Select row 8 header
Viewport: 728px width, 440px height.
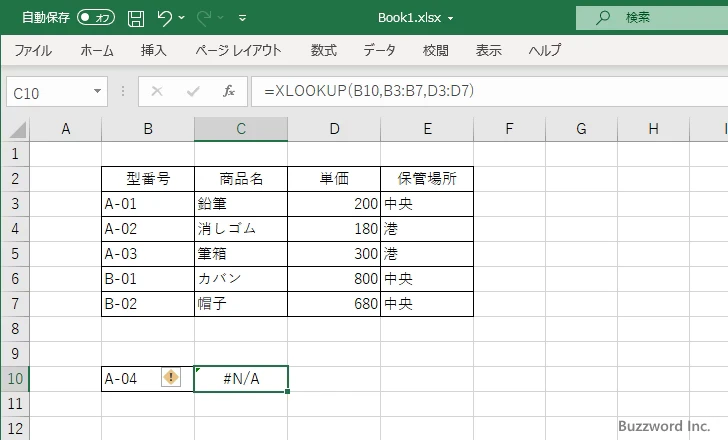coord(15,329)
